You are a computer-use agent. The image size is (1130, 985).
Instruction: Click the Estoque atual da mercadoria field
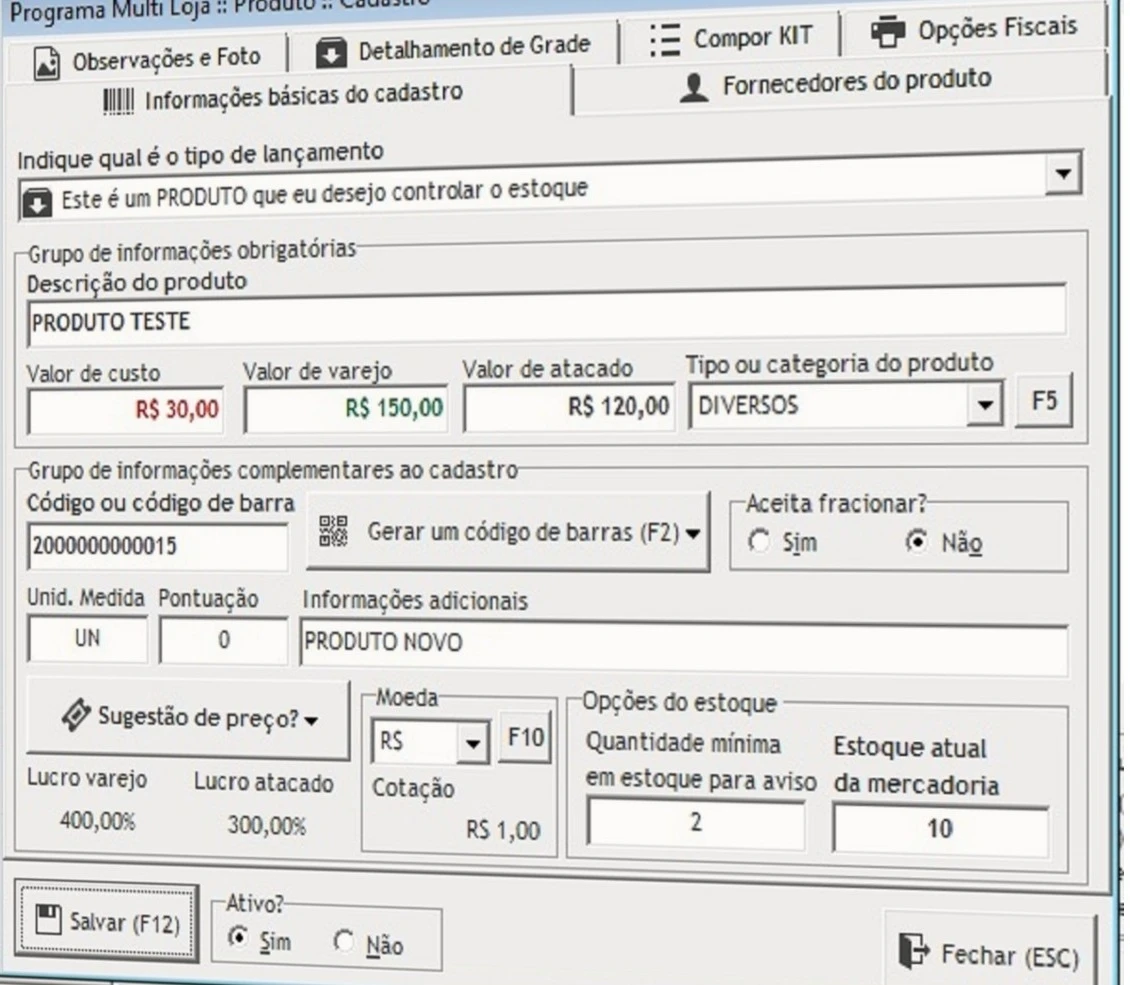(x=940, y=828)
